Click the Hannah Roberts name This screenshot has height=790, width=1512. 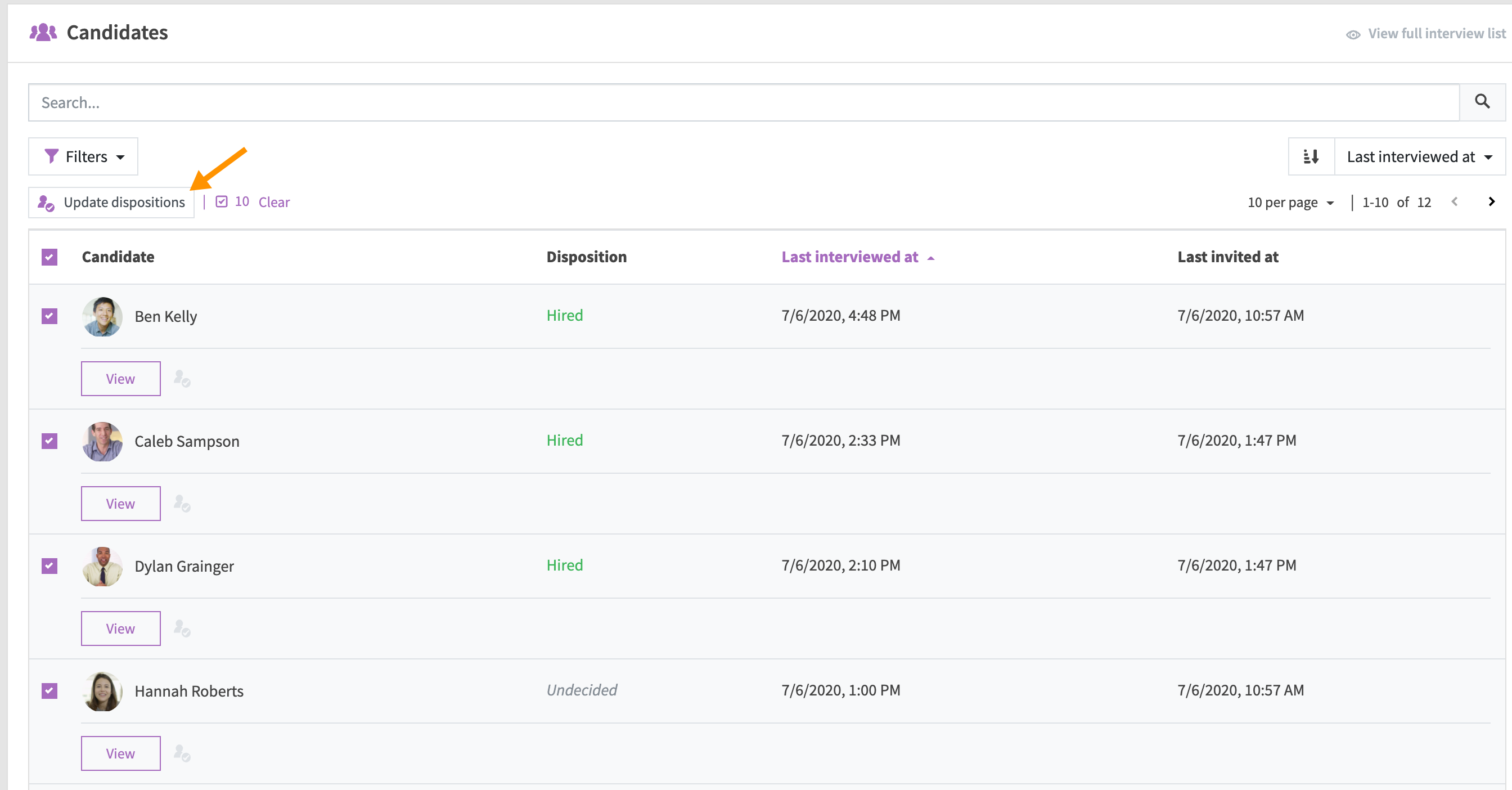[189, 692]
